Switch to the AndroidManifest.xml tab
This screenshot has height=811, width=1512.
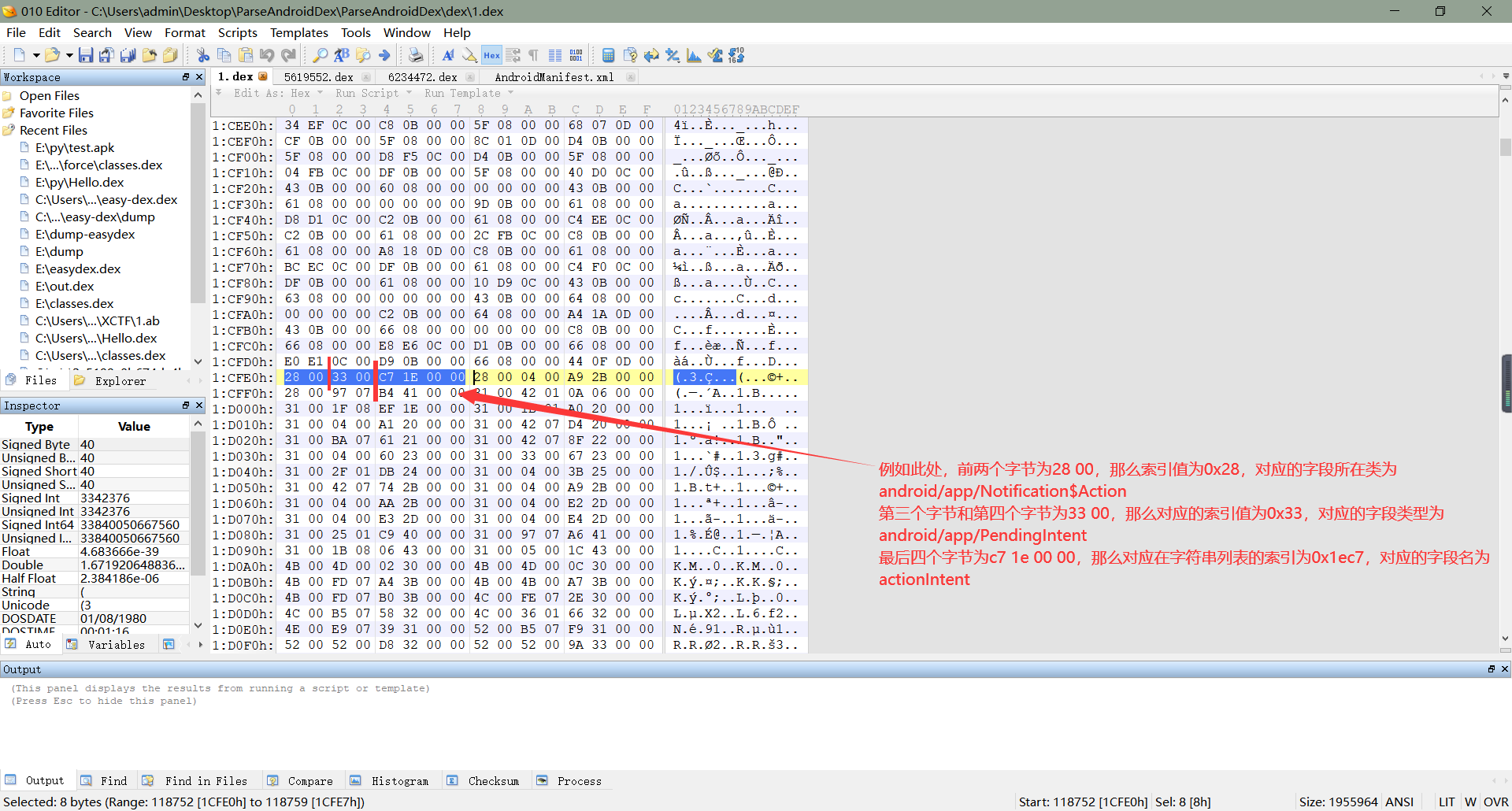(554, 77)
